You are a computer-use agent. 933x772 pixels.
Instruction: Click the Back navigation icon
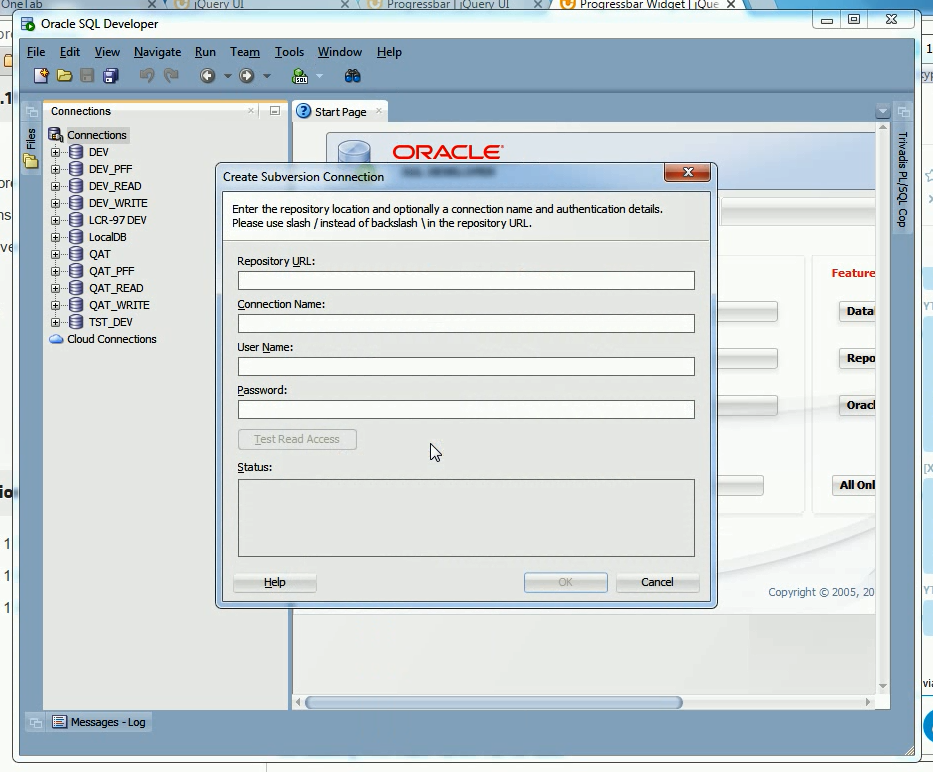pos(207,76)
